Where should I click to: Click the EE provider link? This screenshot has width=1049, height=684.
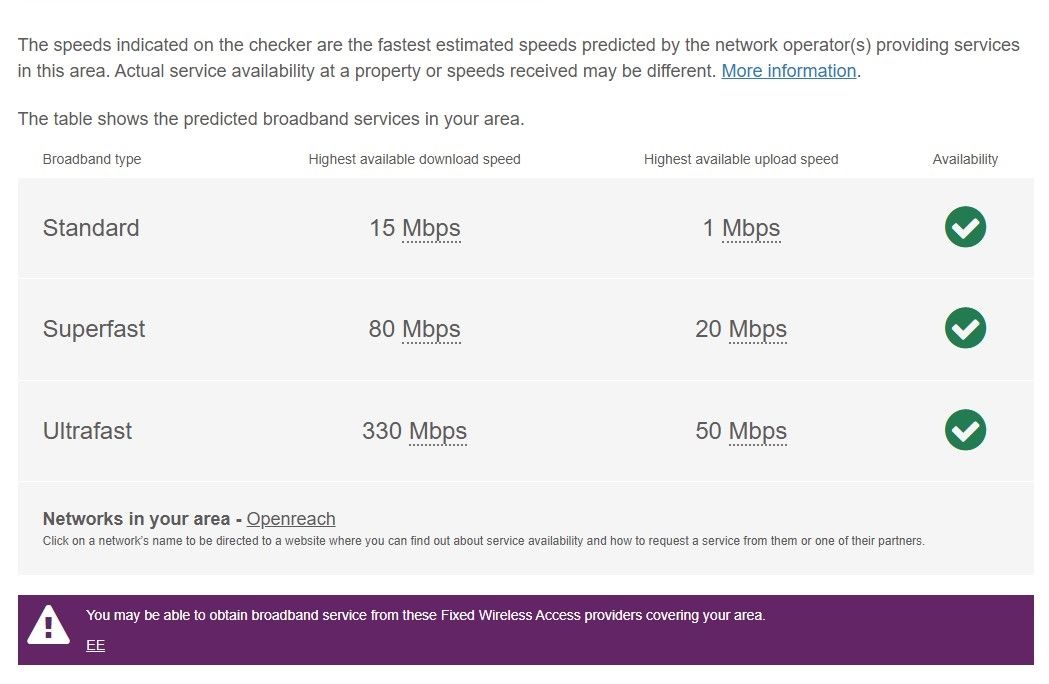pyautogui.click(x=95, y=645)
